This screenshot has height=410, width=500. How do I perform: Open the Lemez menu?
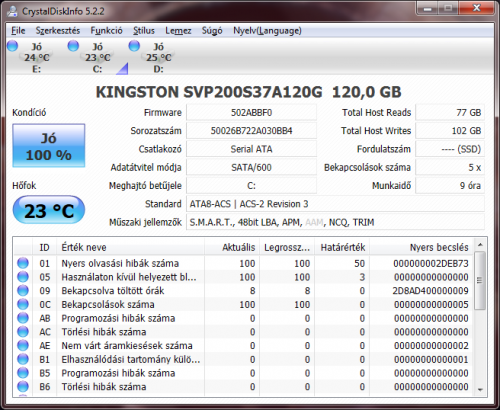[x=178, y=31]
